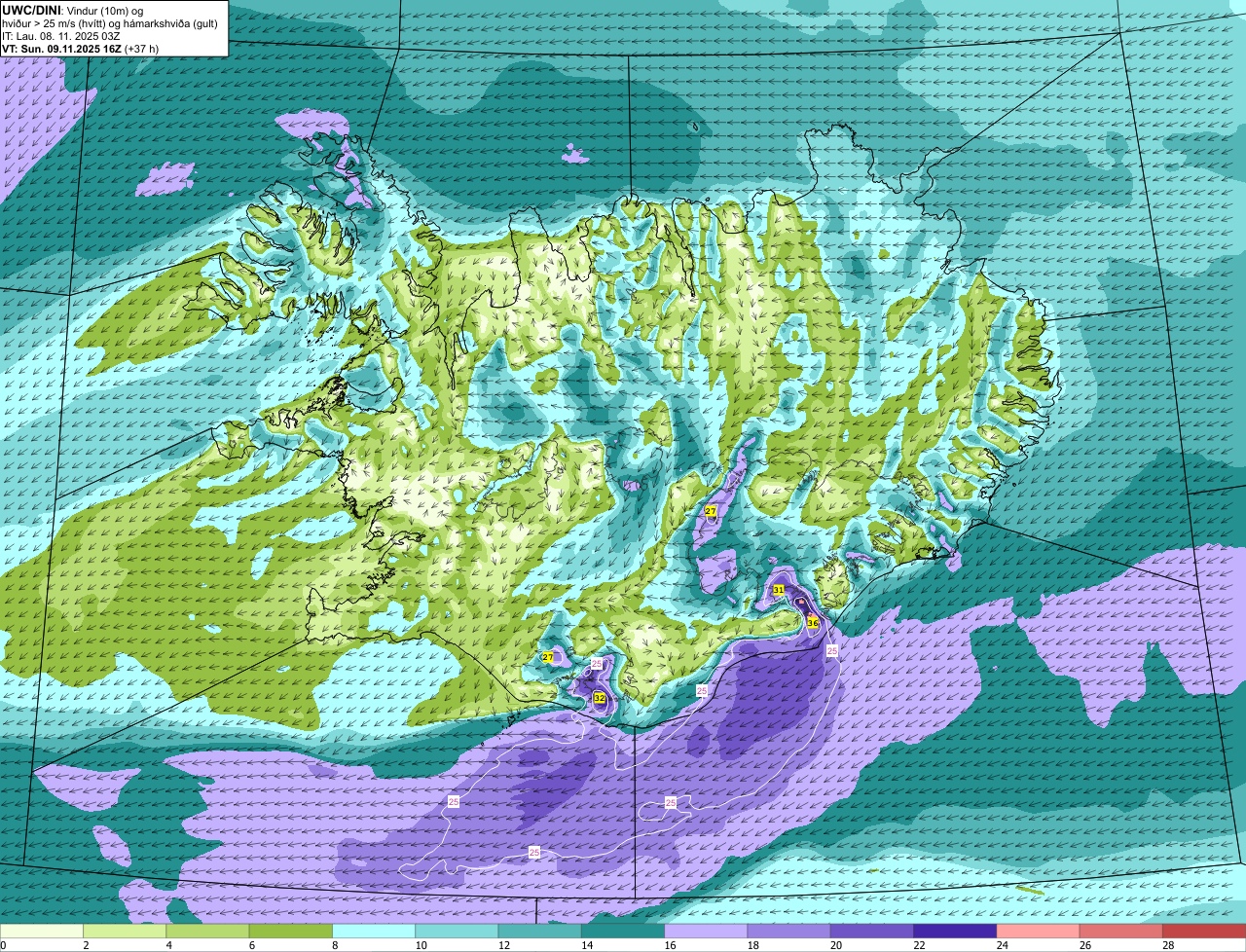
Task: Click the legend value 12
Action: coord(503,945)
